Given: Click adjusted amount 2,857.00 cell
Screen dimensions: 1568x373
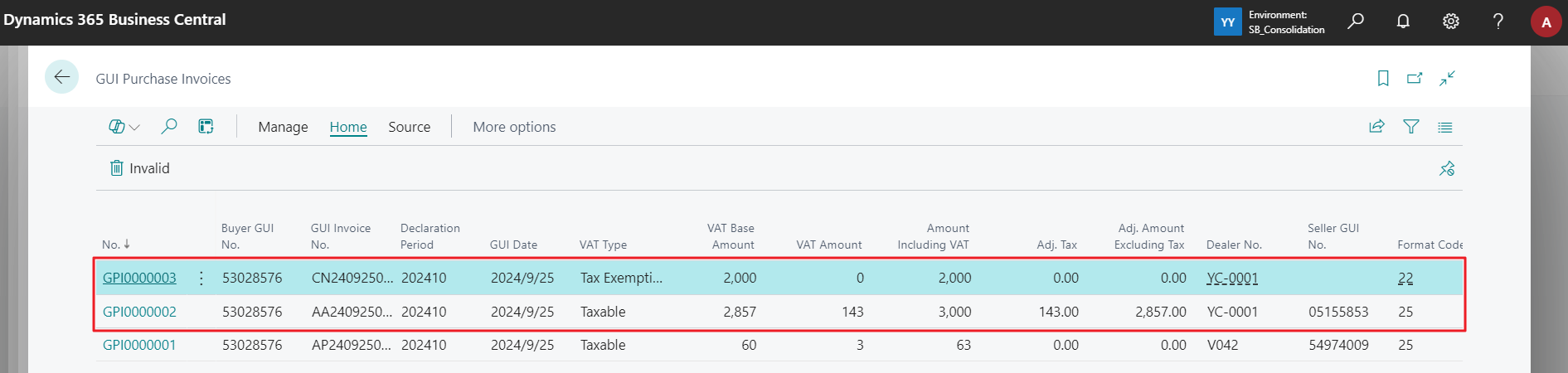Looking at the screenshot, I should tap(1161, 312).
